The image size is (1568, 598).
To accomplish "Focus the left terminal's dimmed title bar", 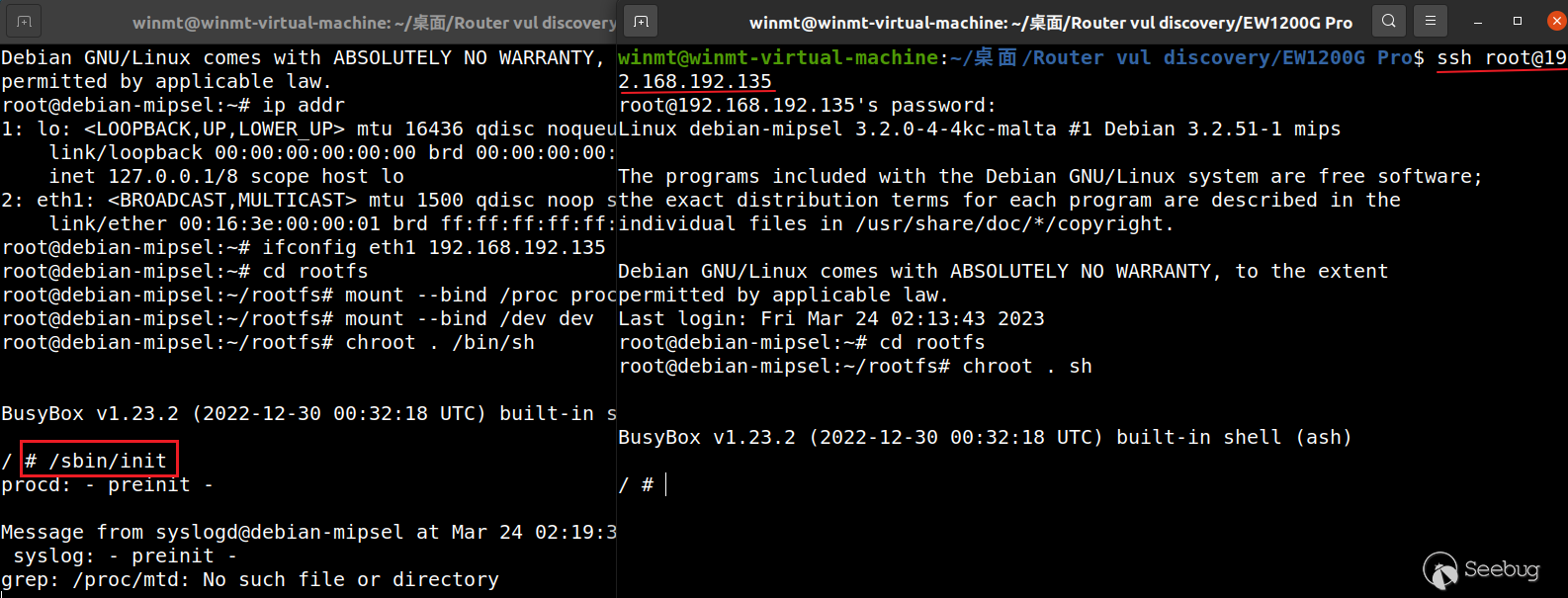I will pos(374,22).
